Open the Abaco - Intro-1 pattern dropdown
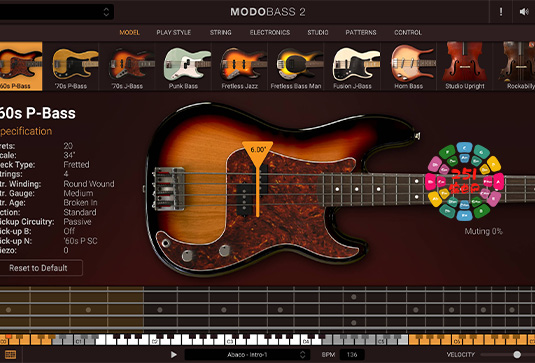This screenshot has height=363, width=535. point(247,355)
